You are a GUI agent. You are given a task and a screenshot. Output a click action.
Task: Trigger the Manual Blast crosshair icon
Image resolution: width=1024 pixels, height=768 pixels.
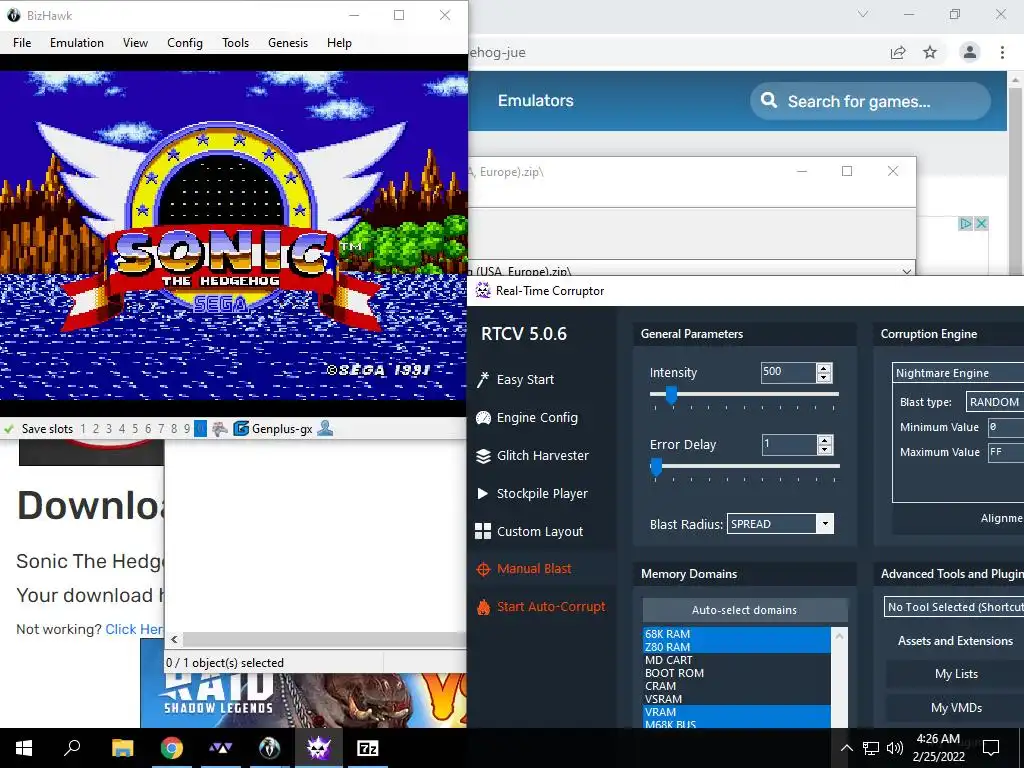coord(483,569)
